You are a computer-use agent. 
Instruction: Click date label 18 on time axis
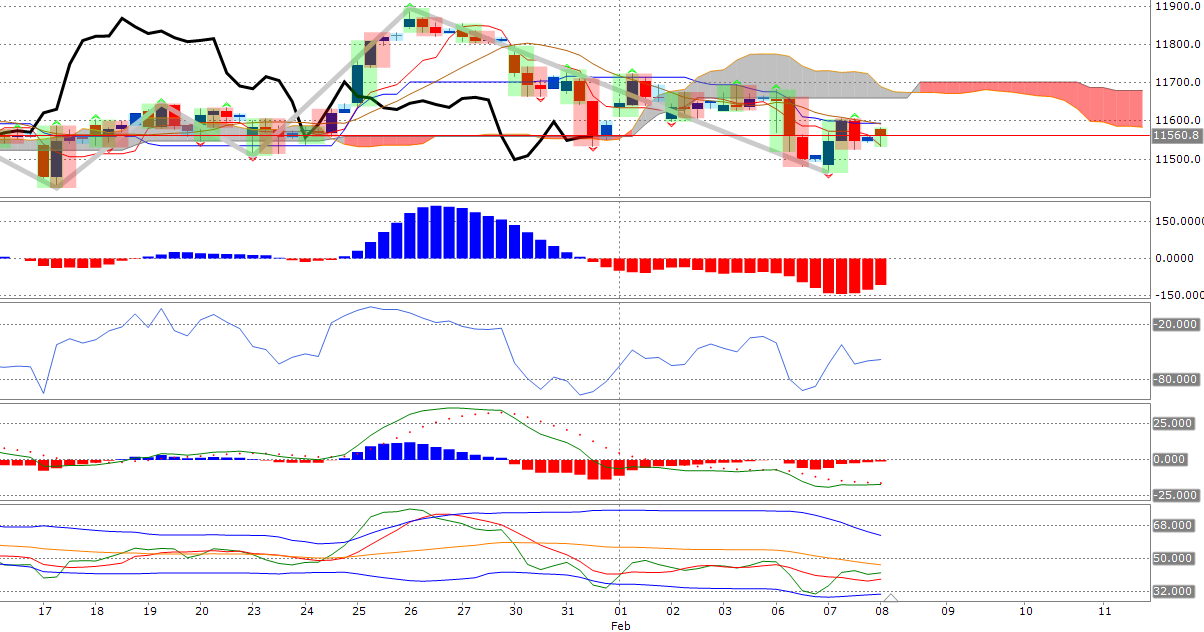point(97,610)
